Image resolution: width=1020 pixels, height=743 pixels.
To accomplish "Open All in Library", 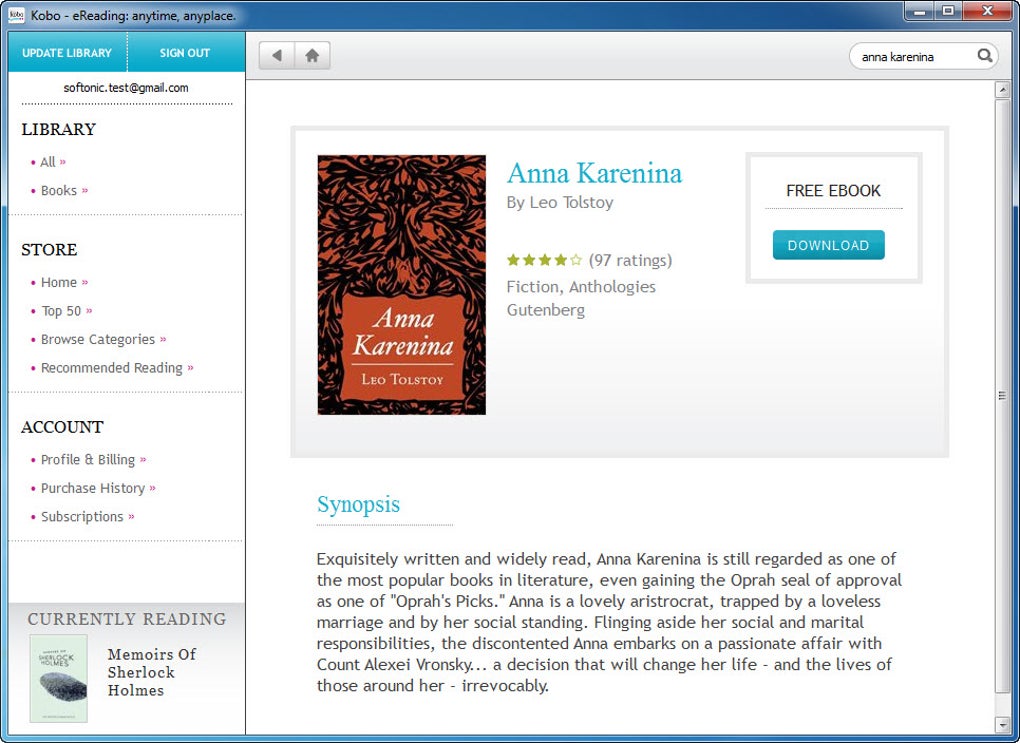I will coord(49,162).
